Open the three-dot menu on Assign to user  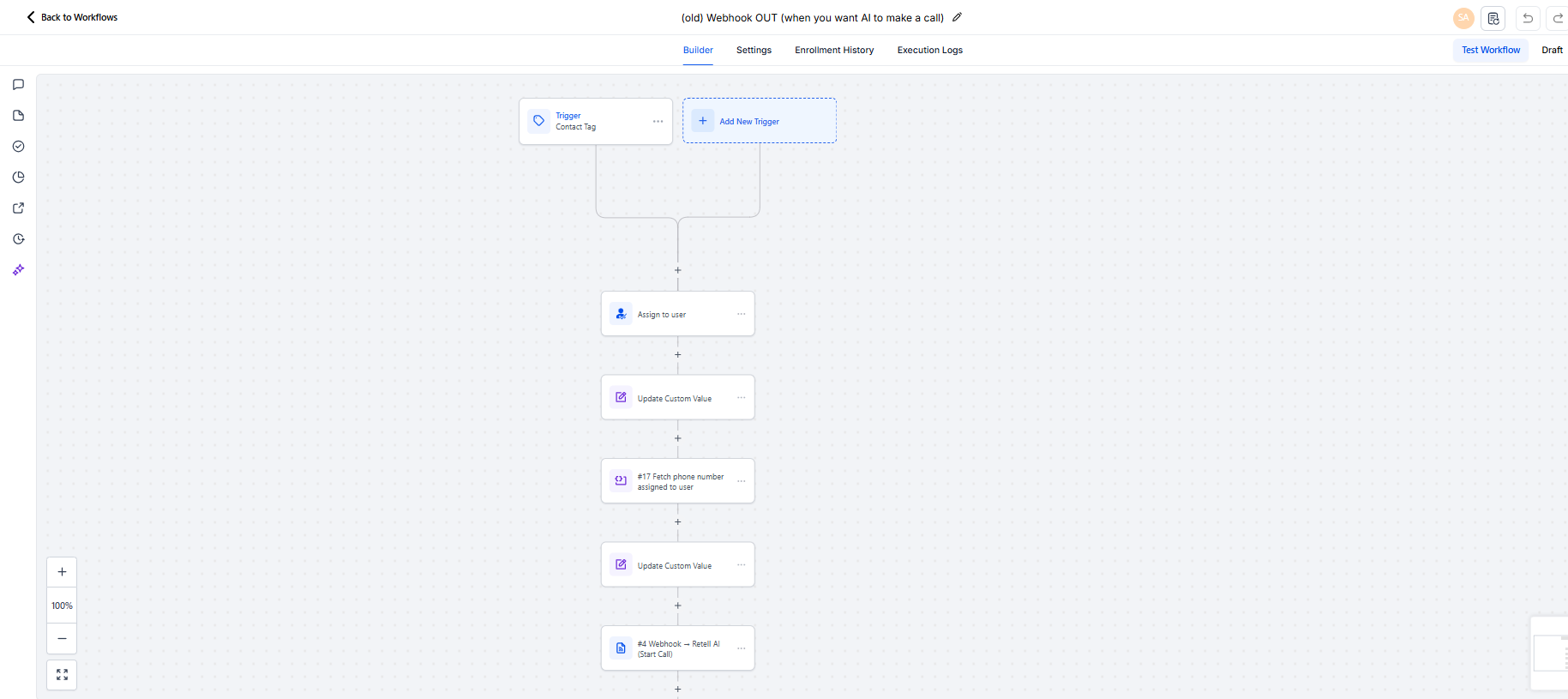pos(742,314)
